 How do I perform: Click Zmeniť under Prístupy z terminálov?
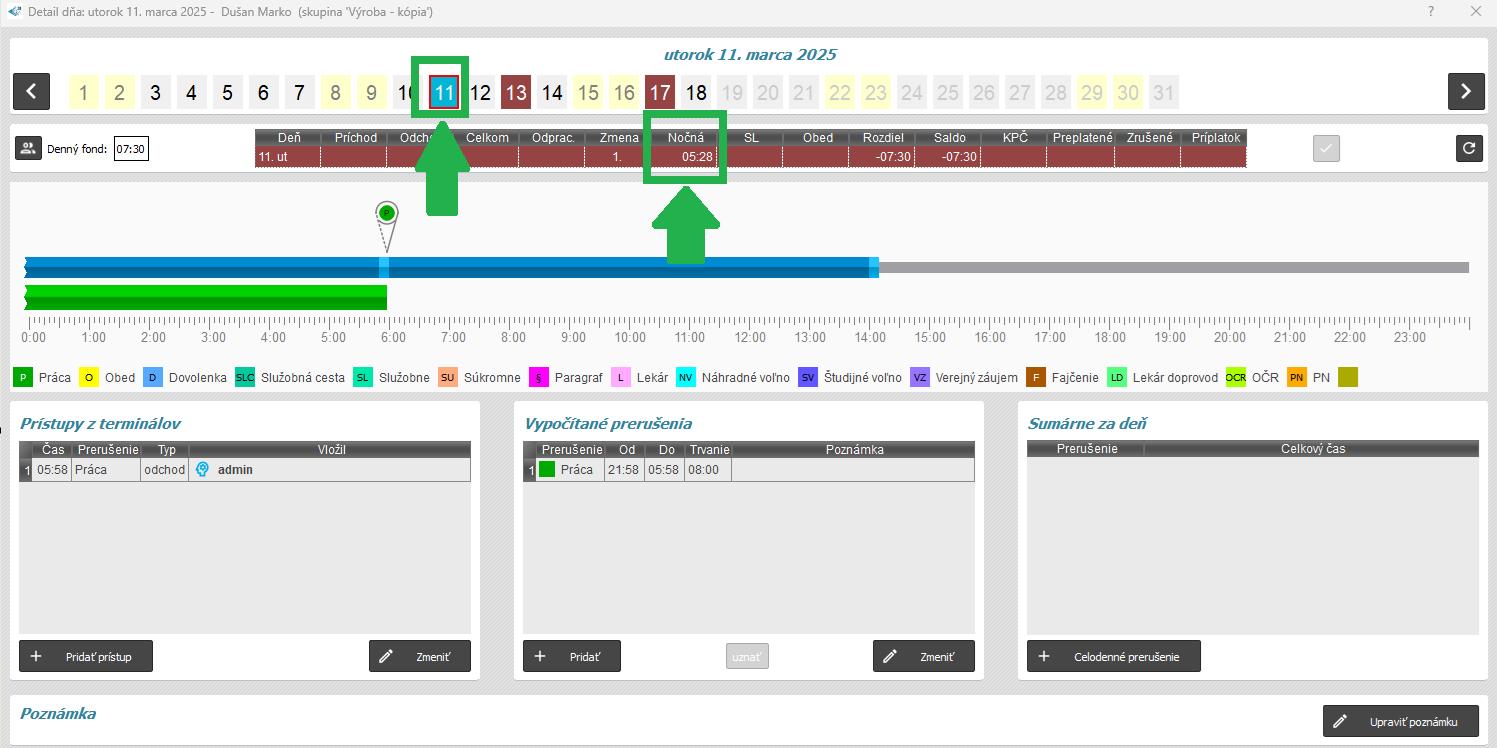419,657
